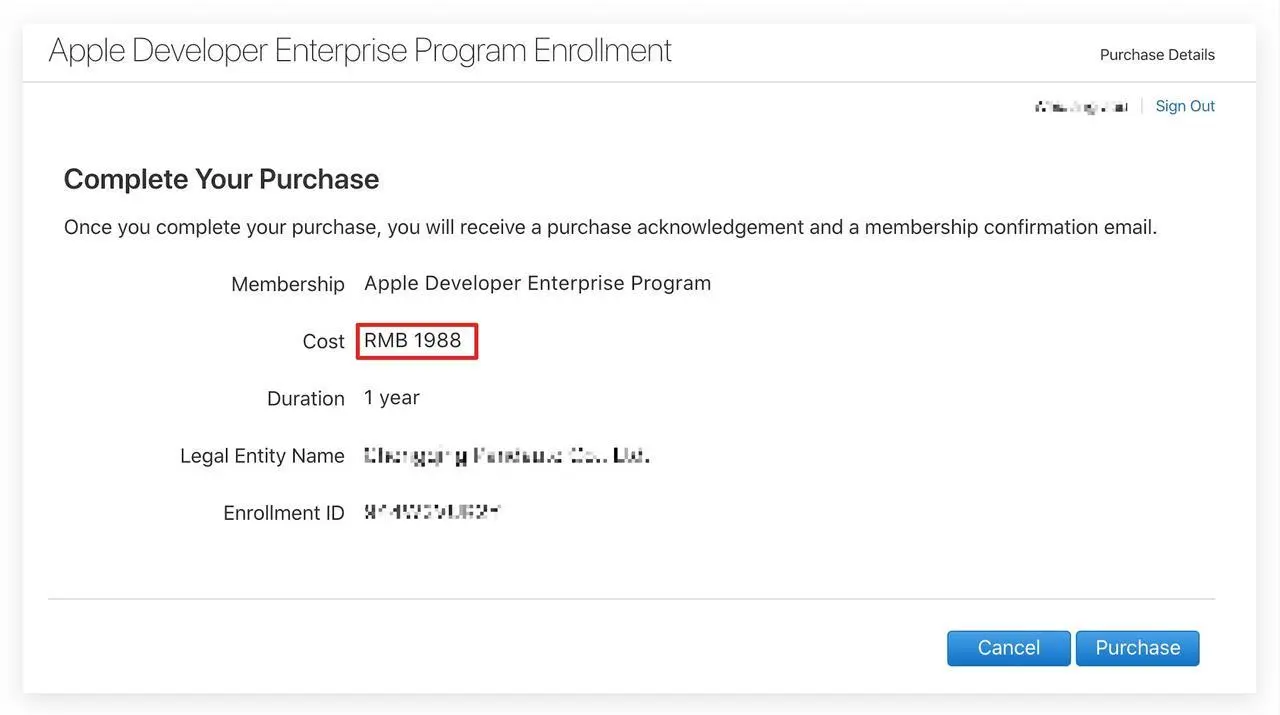Click the blurred legal entity name value
This screenshot has height=715, width=1280.
[506, 456]
